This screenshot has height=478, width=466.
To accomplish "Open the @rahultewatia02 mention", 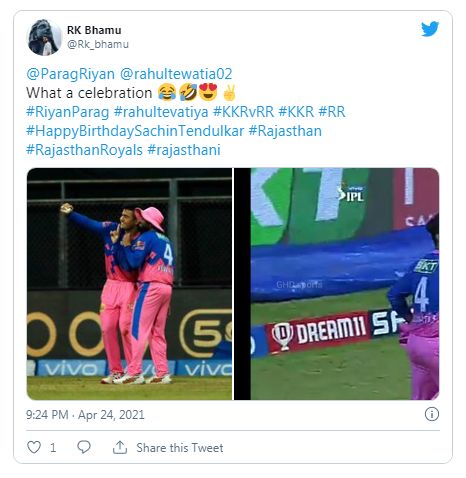I will click(x=176, y=74).
